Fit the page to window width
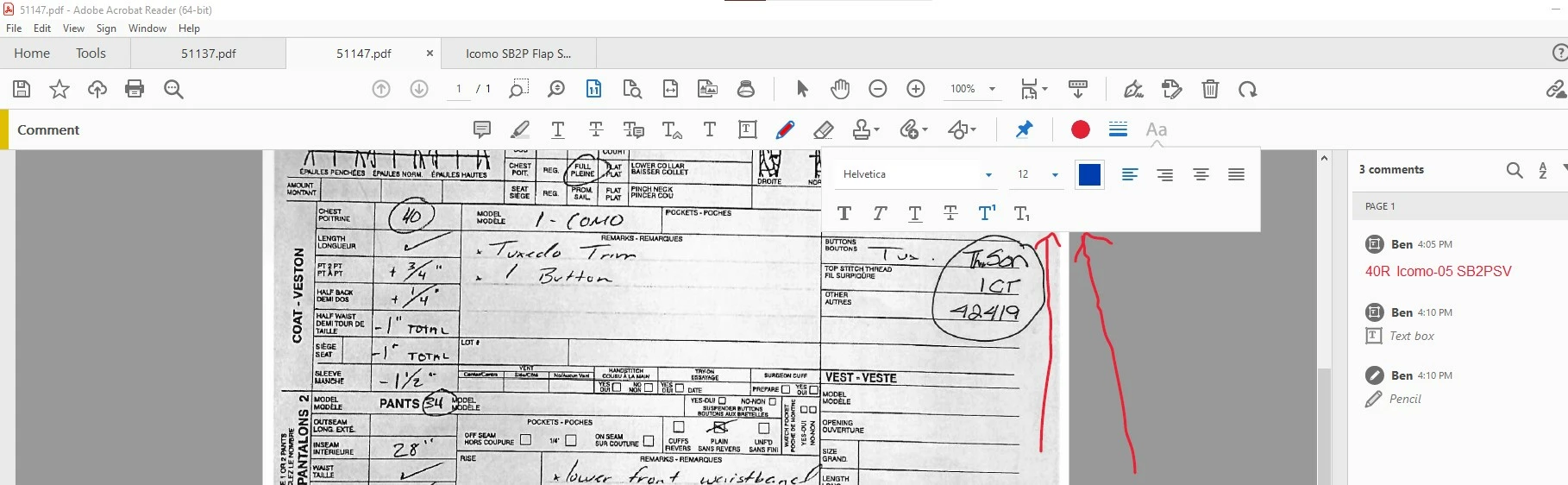Screen dimensions: 1568x485 tap(670, 89)
